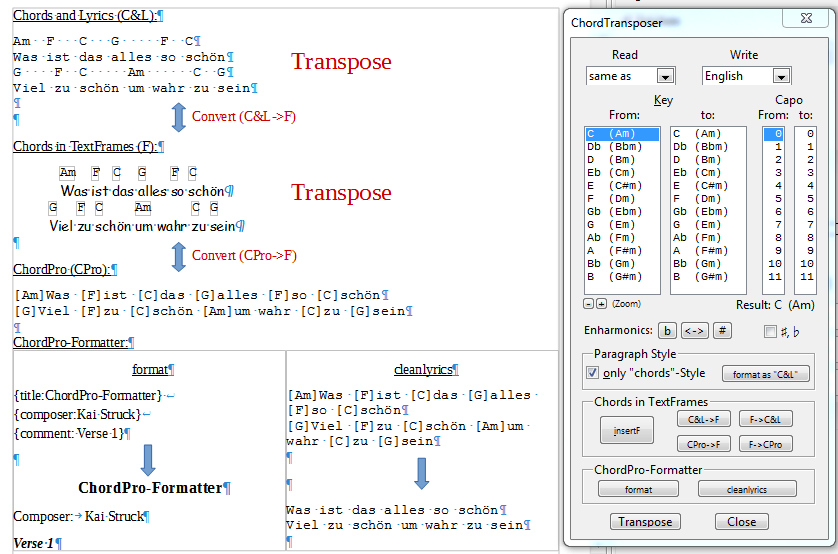Screen dimensions: 838x554
Task: Click the C&L->F convert button
Action: (x=703, y=419)
